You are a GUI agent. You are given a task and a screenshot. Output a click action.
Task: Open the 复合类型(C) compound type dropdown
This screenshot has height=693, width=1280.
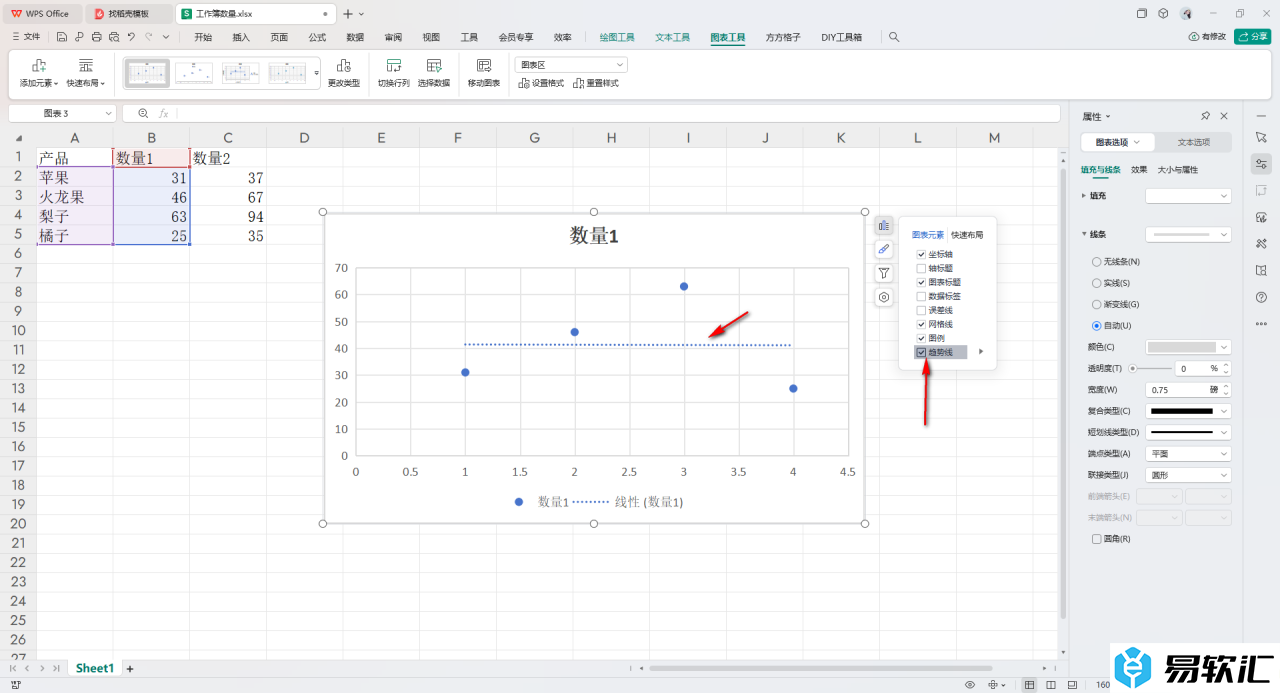(x=1188, y=411)
